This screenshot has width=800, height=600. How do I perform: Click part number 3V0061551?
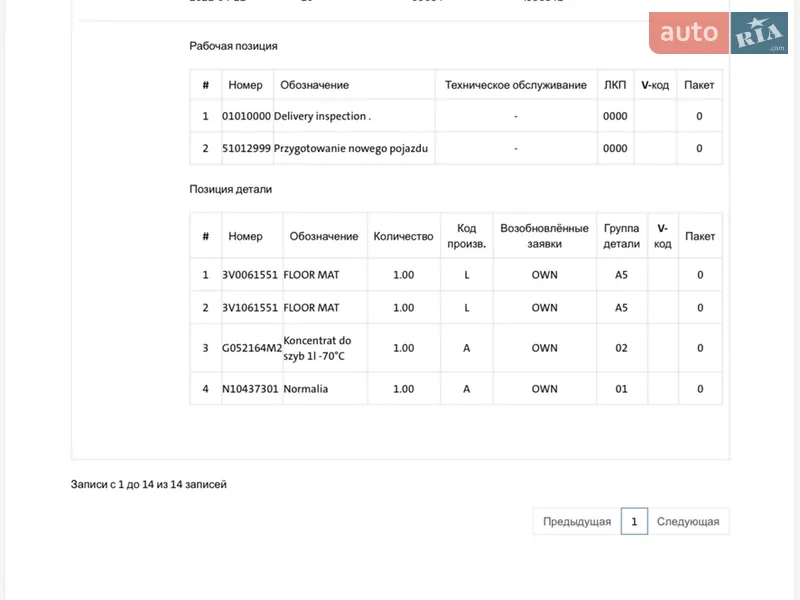(x=250, y=275)
